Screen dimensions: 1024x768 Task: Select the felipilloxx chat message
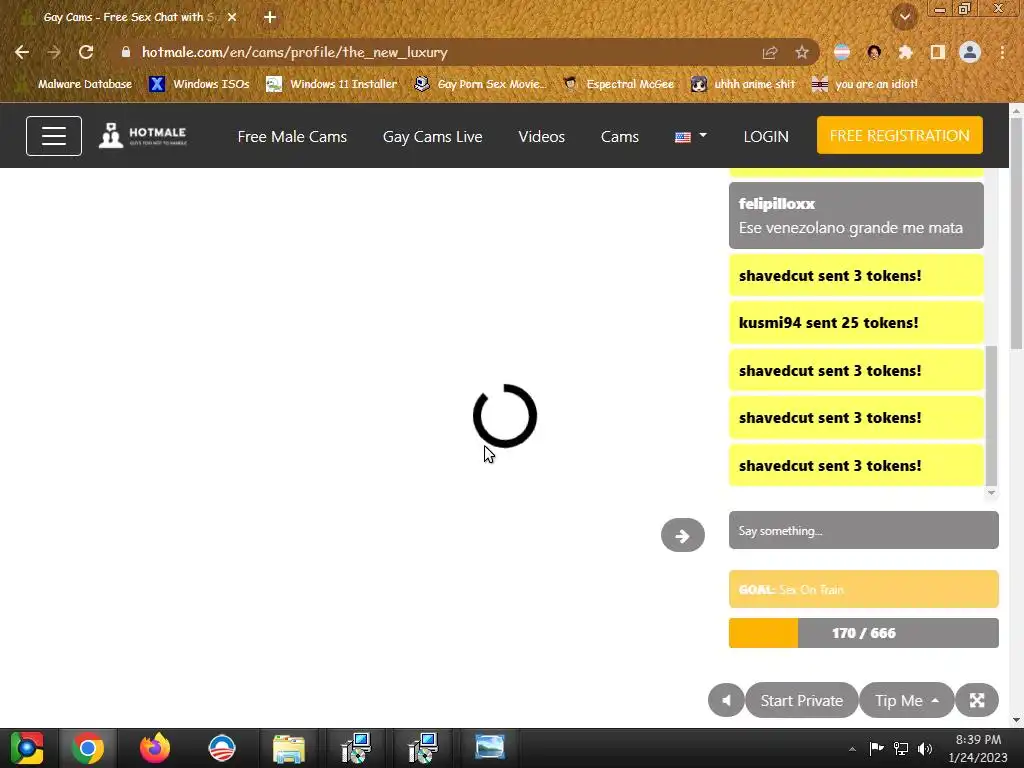pyautogui.click(x=856, y=216)
